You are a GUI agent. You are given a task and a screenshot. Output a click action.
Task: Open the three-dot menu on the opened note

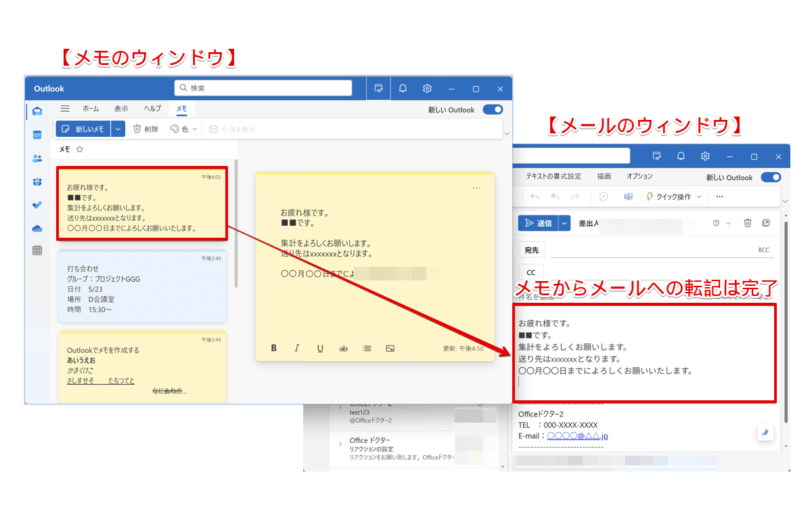click(x=476, y=188)
